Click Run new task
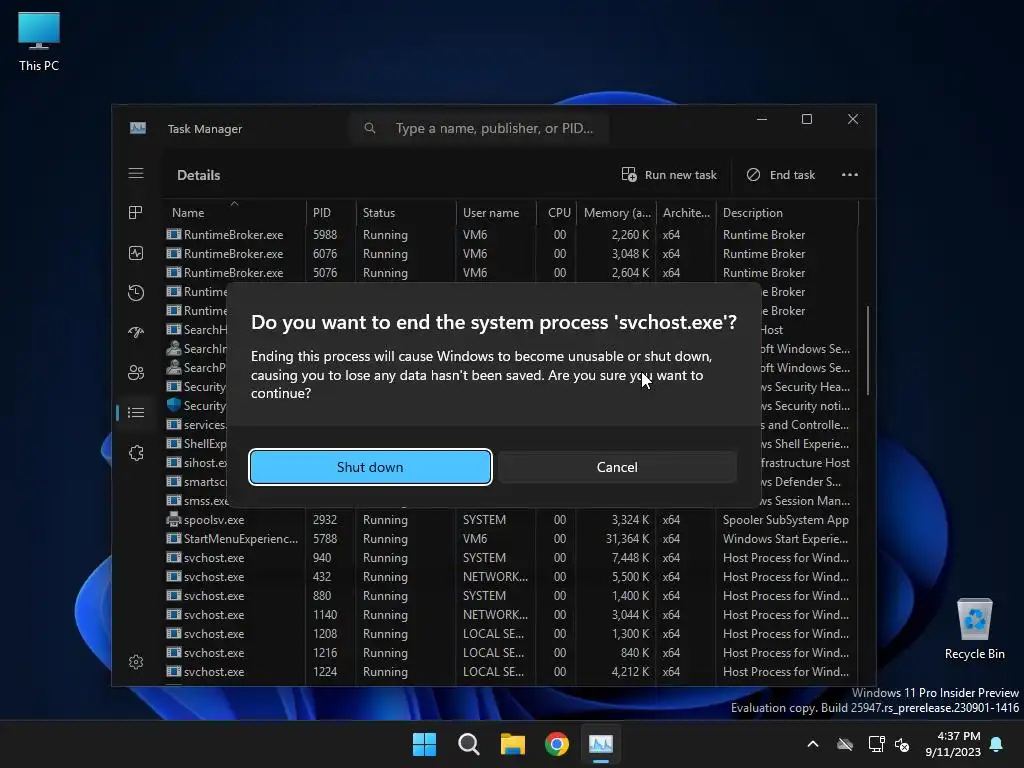Image resolution: width=1024 pixels, height=768 pixels. pos(669,174)
